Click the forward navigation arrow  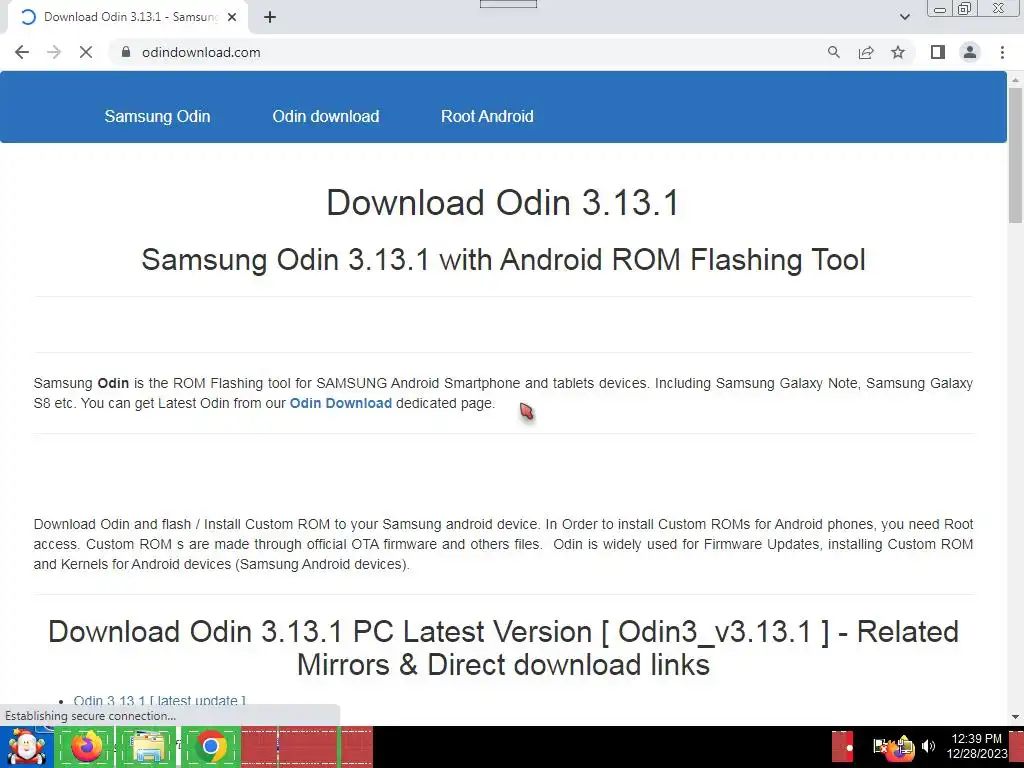tap(54, 52)
